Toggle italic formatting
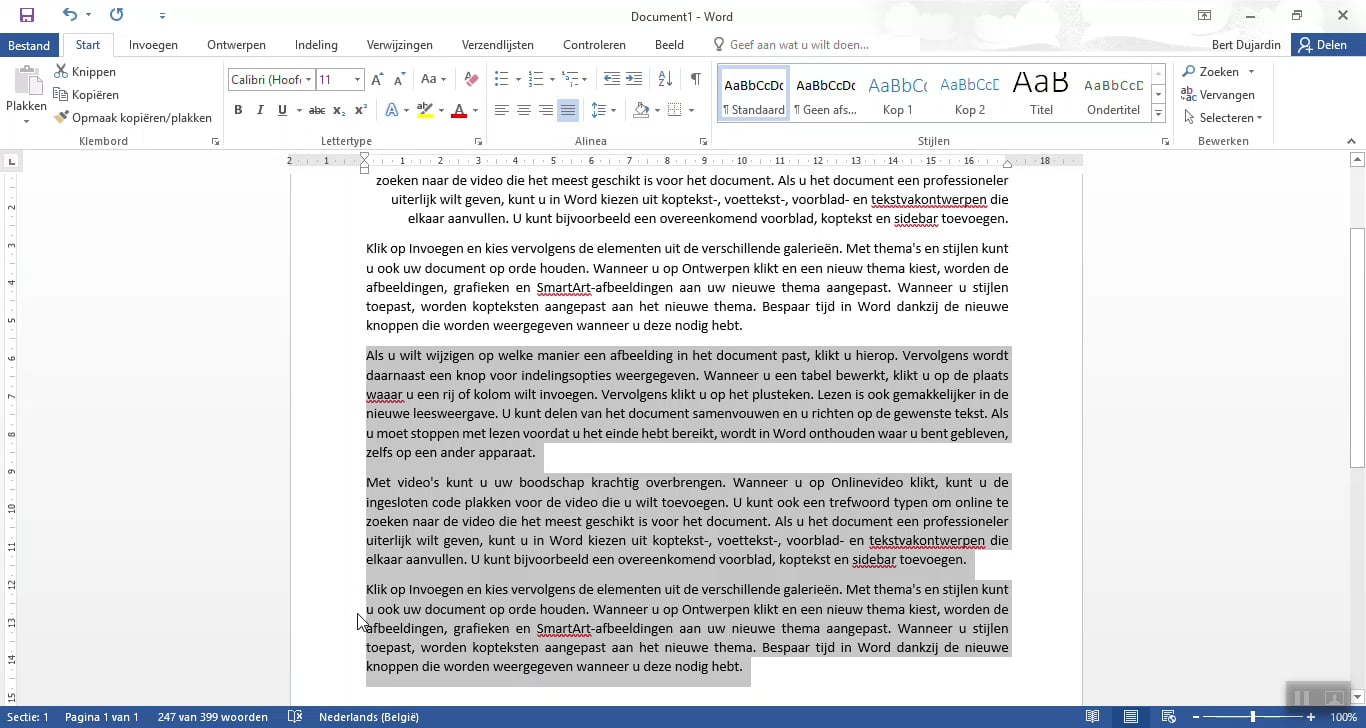This screenshot has height=728, width=1366. 260,110
